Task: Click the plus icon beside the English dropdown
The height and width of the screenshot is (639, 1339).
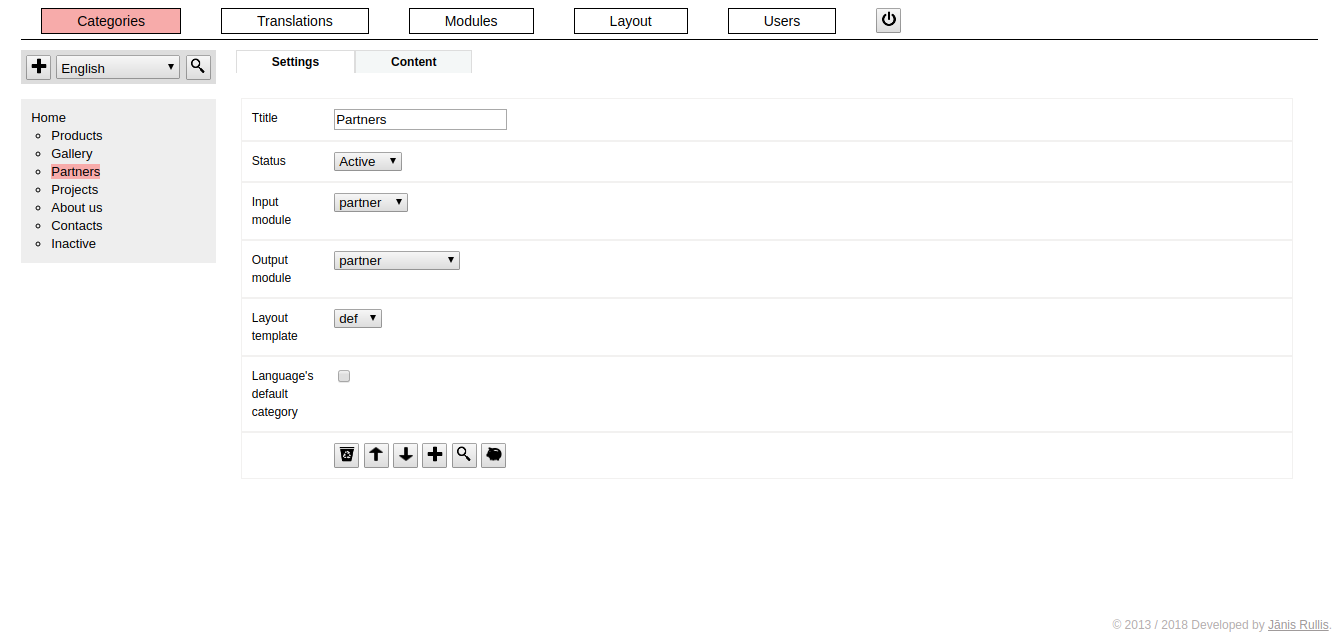Action: (39, 67)
